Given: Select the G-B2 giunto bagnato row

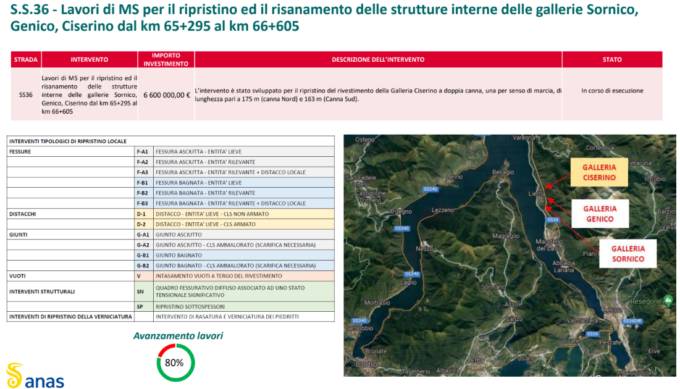Looking at the screenshot, I should 170,265.
